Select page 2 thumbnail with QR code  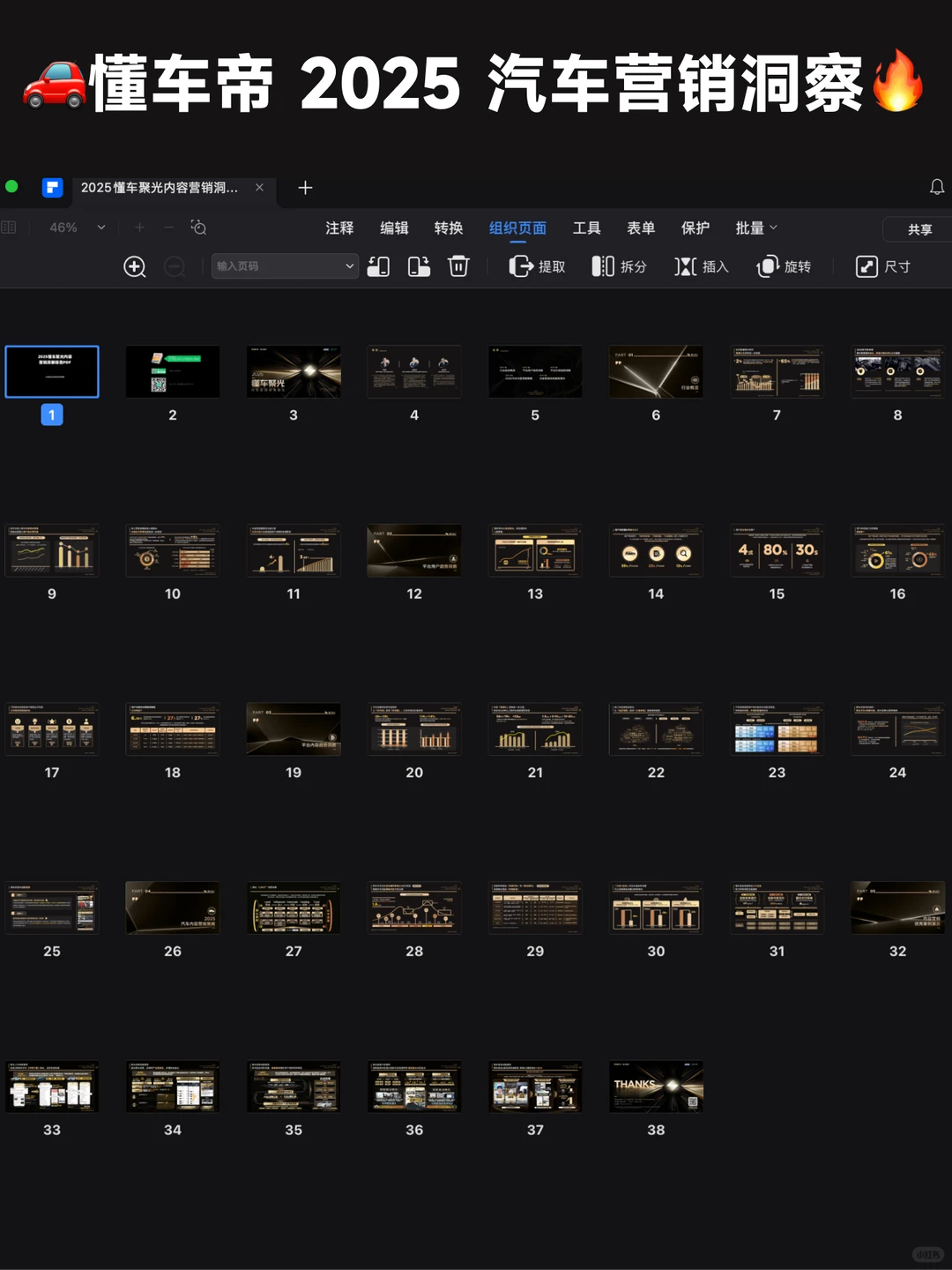(x=173, y=371)
